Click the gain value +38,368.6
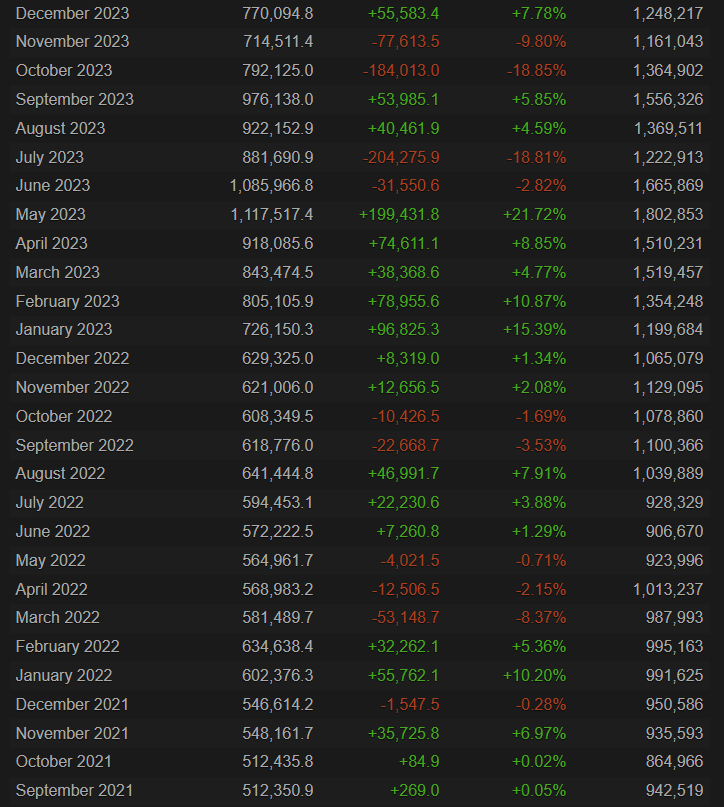This screenshot has width=724, height=807. [x=403, y=272]
